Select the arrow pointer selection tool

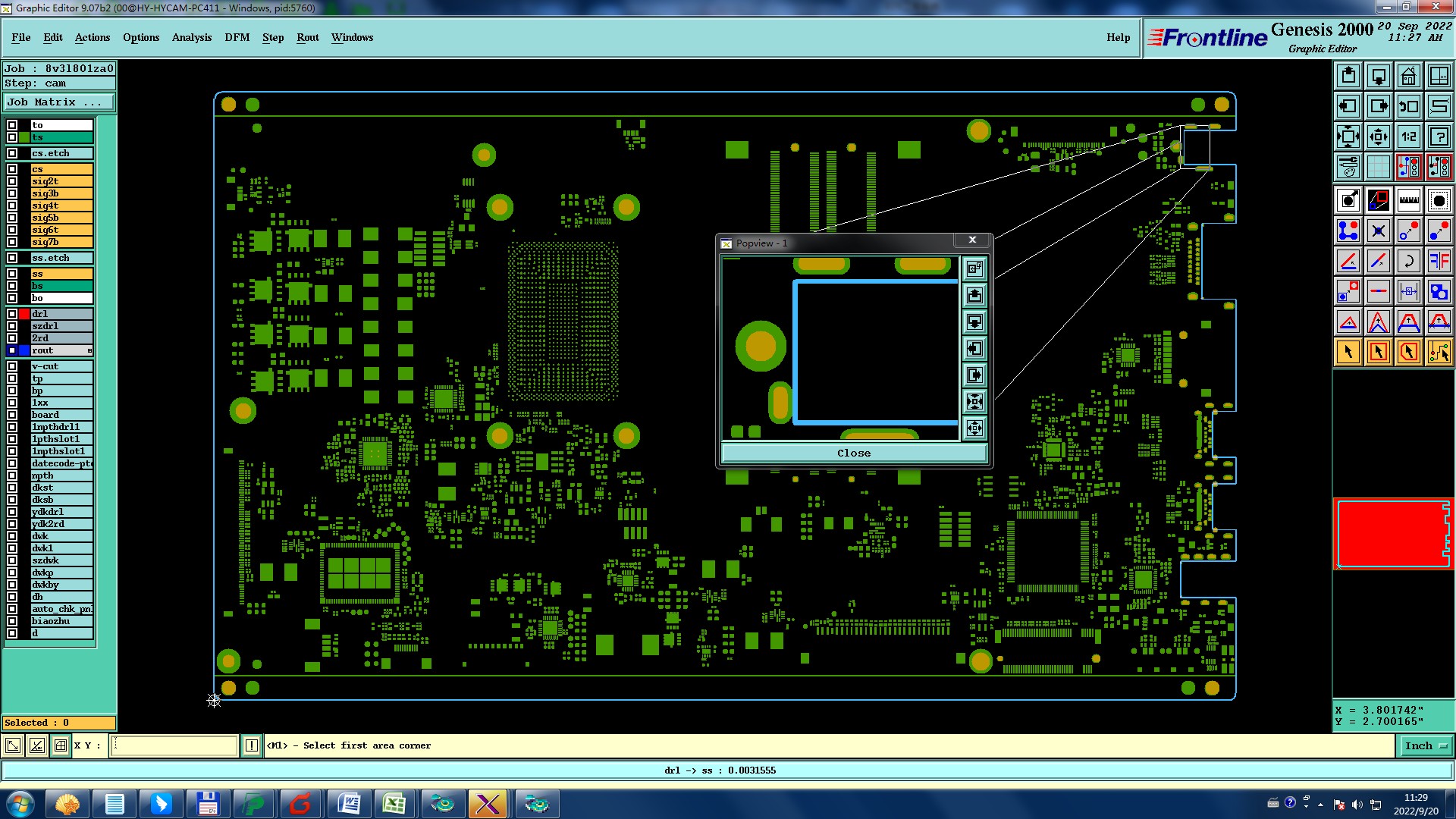1348,352
